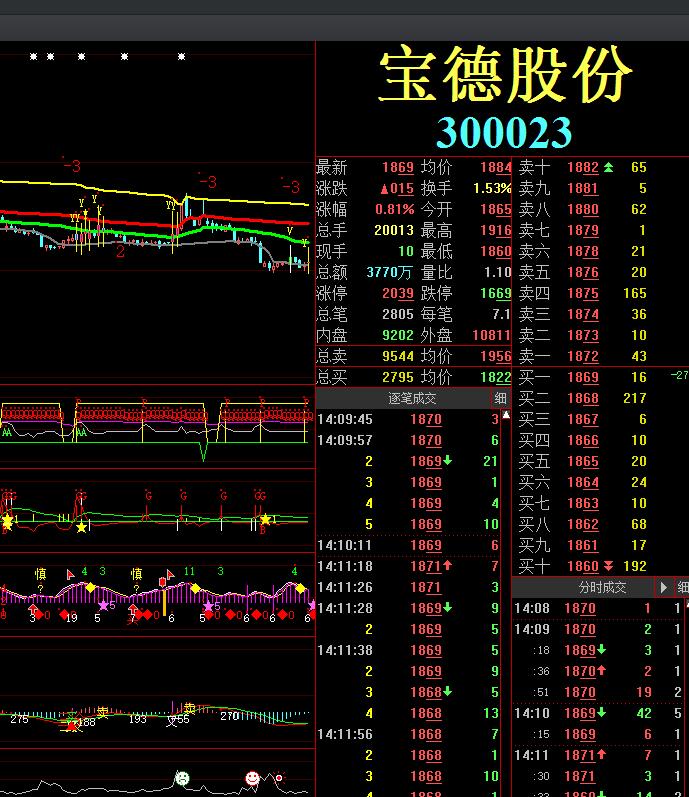Click the 总卖 value 9544
The width and height of the screenshot is (689, 797).
pyautogui.click(x=398, y=356)
